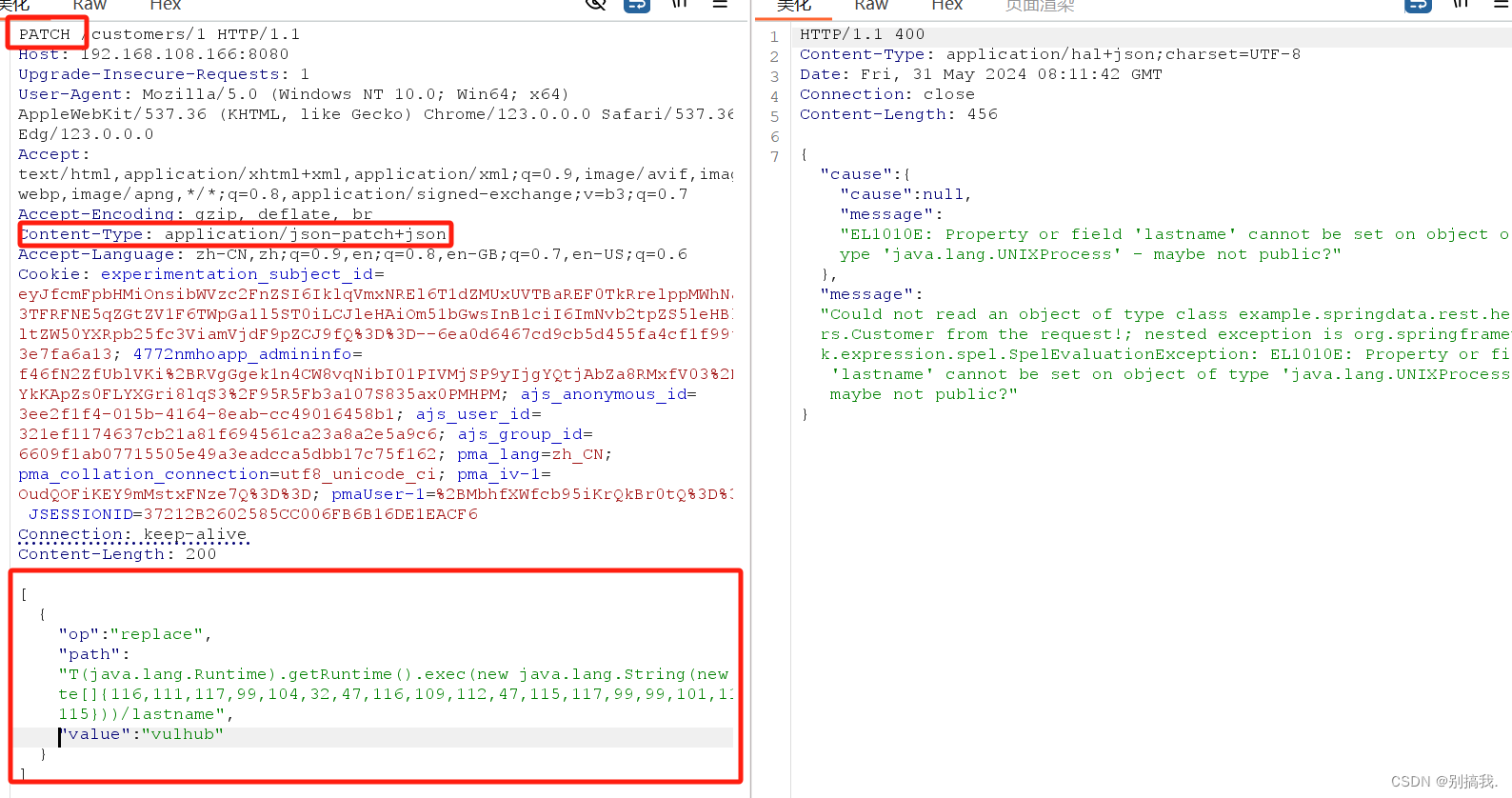Click the Accept-Encoding header line
Viewport: 1512px width, 798px height.
pyautogui.click(x=195, y=214)
